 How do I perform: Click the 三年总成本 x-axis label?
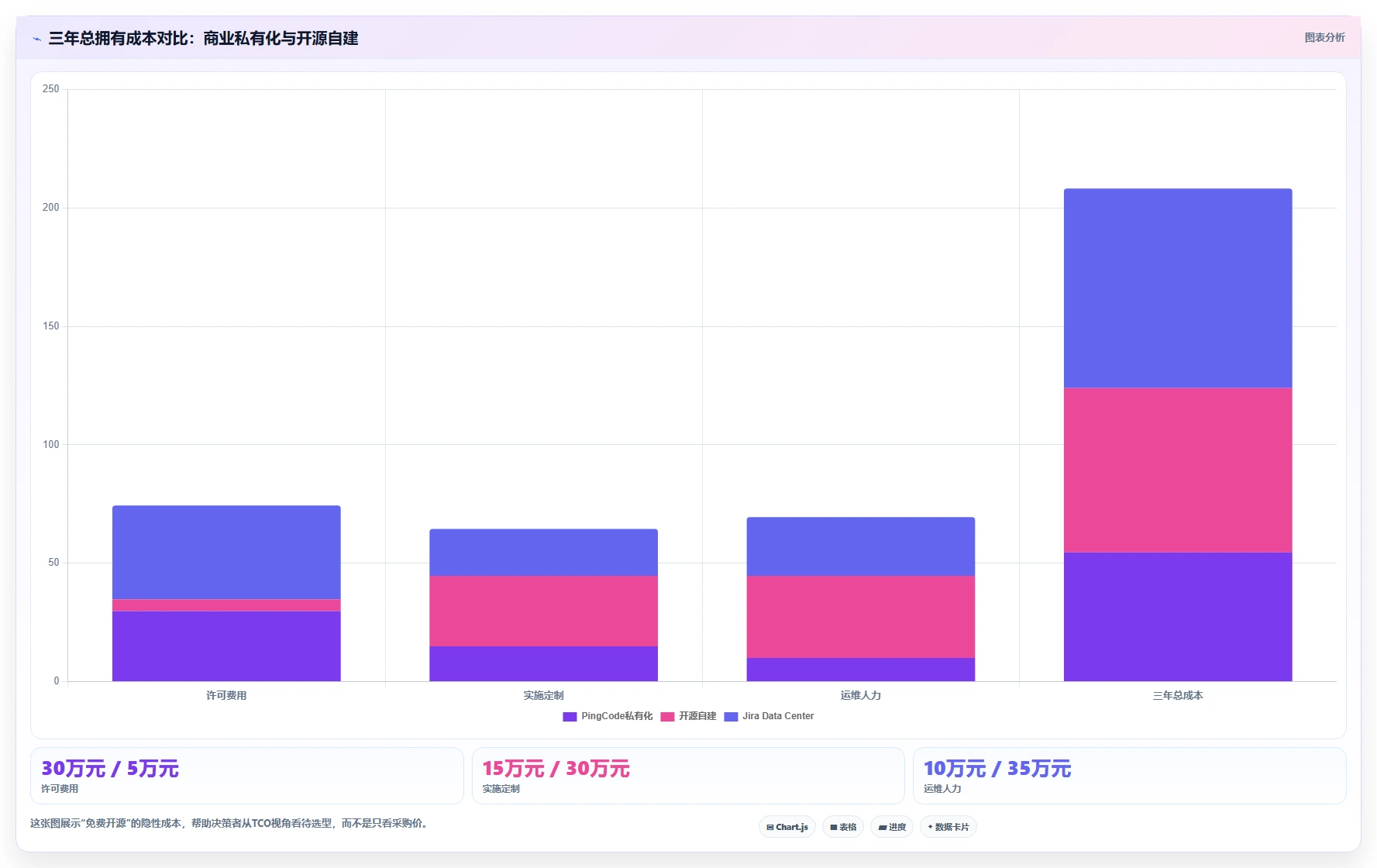pos(1178,695)
